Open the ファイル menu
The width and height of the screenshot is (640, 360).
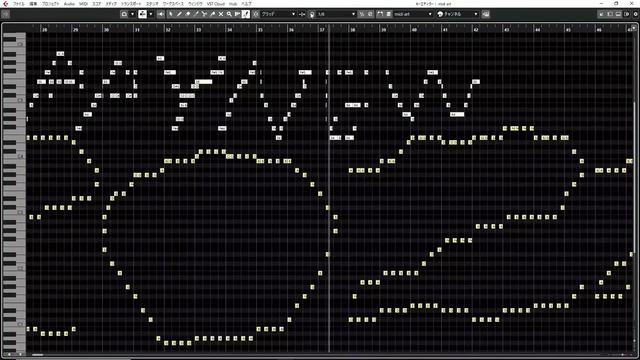coord(19,4)
